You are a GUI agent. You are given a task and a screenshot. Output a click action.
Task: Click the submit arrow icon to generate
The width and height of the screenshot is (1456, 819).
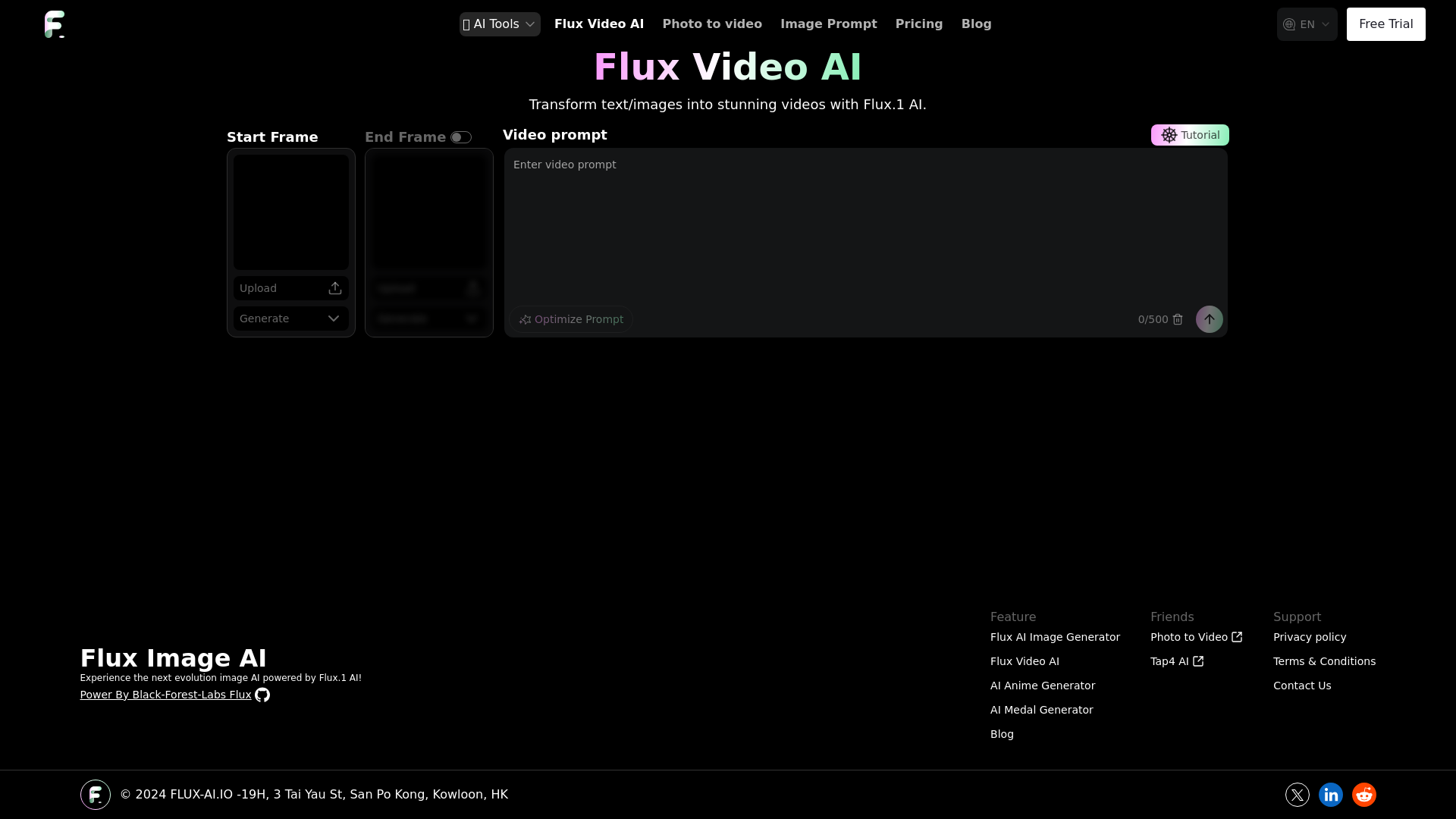[x=1209, y=319]
